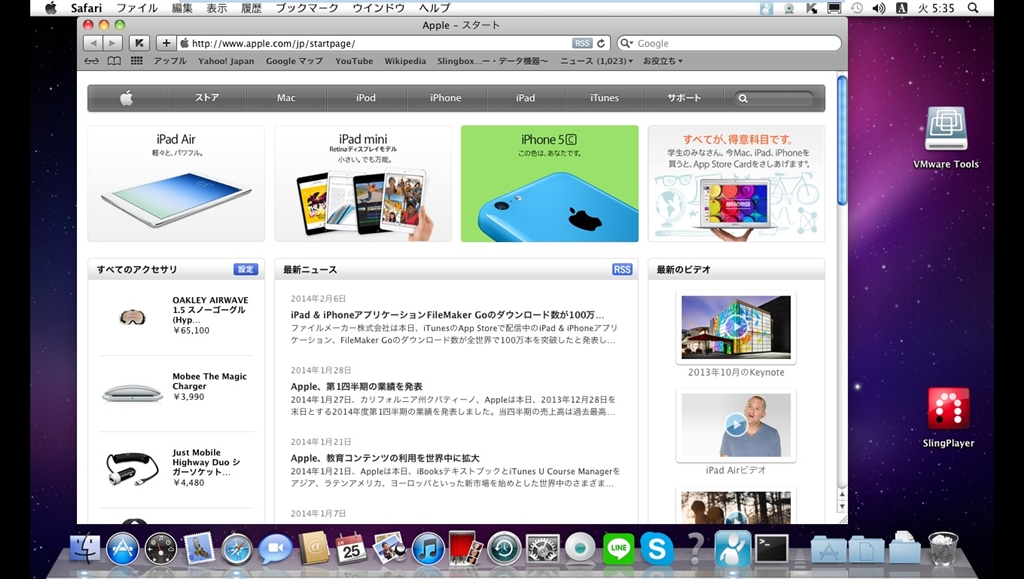Open the Google search engine dropdown
1024x579 pixels.
[626, 43]
